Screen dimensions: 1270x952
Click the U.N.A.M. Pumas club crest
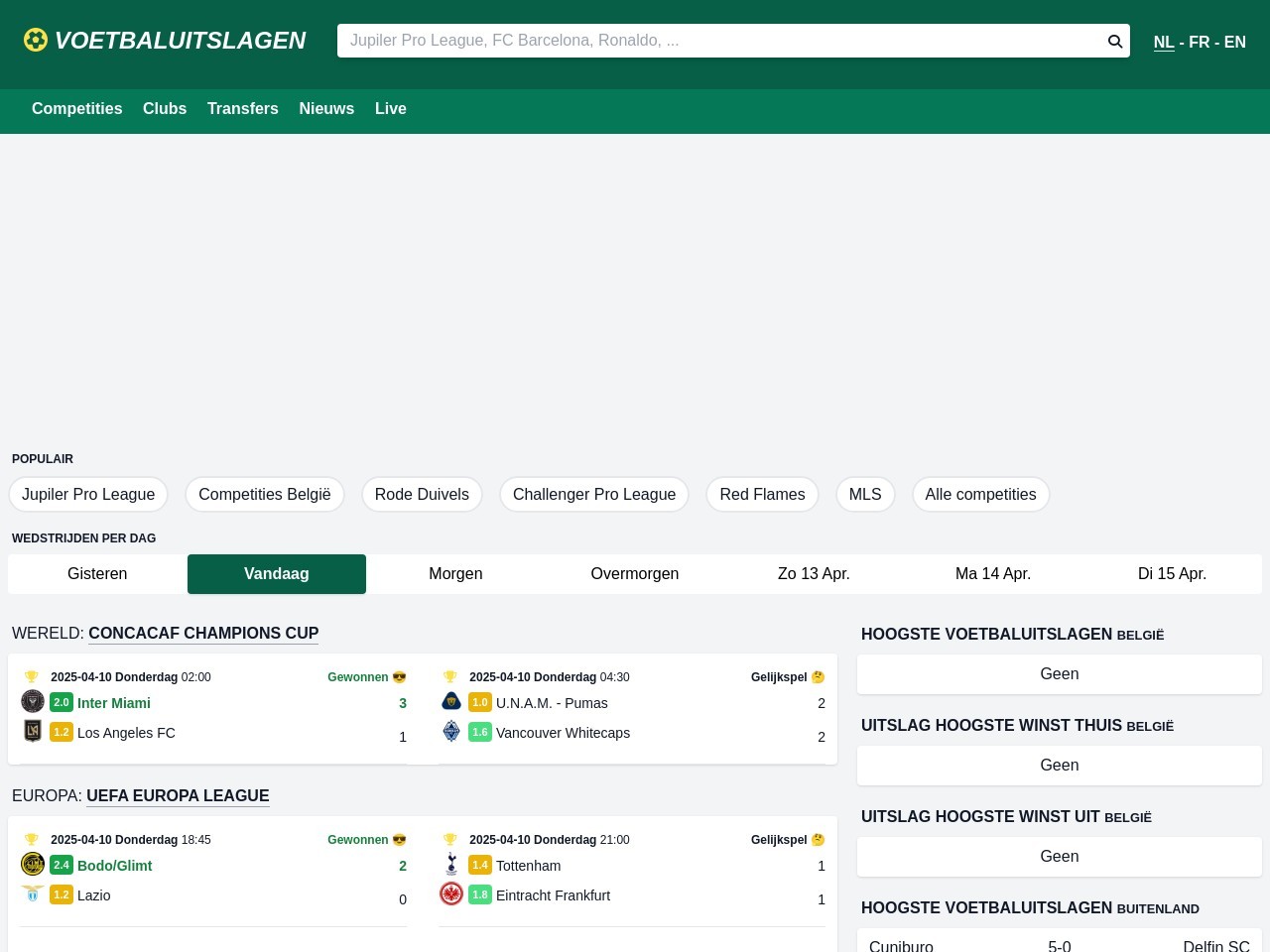click(451, 701)
